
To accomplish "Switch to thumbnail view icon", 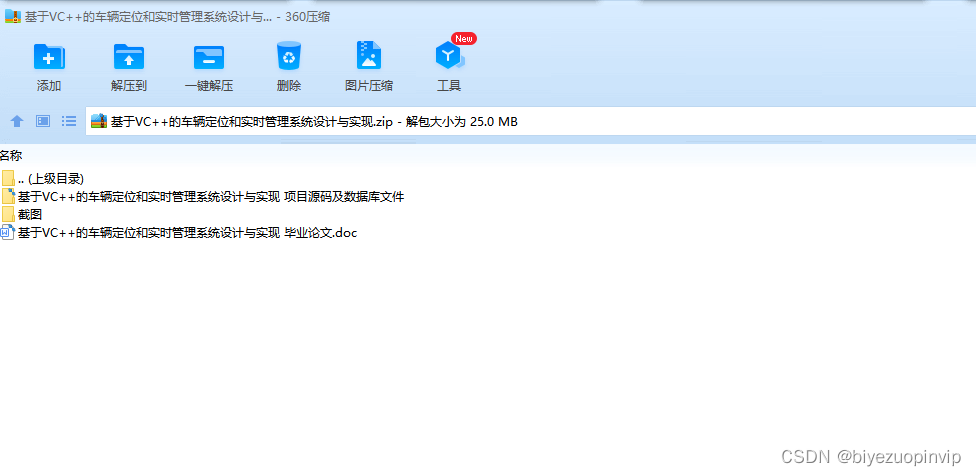I will (43, 121).
